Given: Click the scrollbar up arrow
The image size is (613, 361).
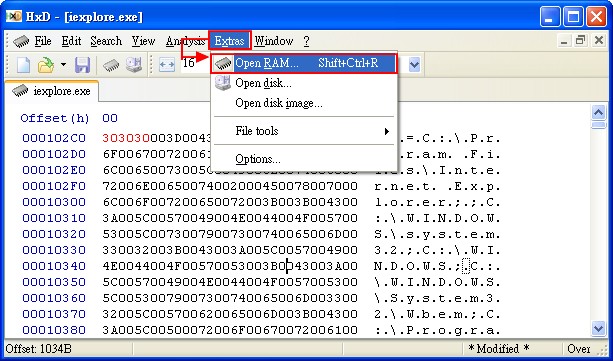Looking at the screenshot, I should (599, 113).
